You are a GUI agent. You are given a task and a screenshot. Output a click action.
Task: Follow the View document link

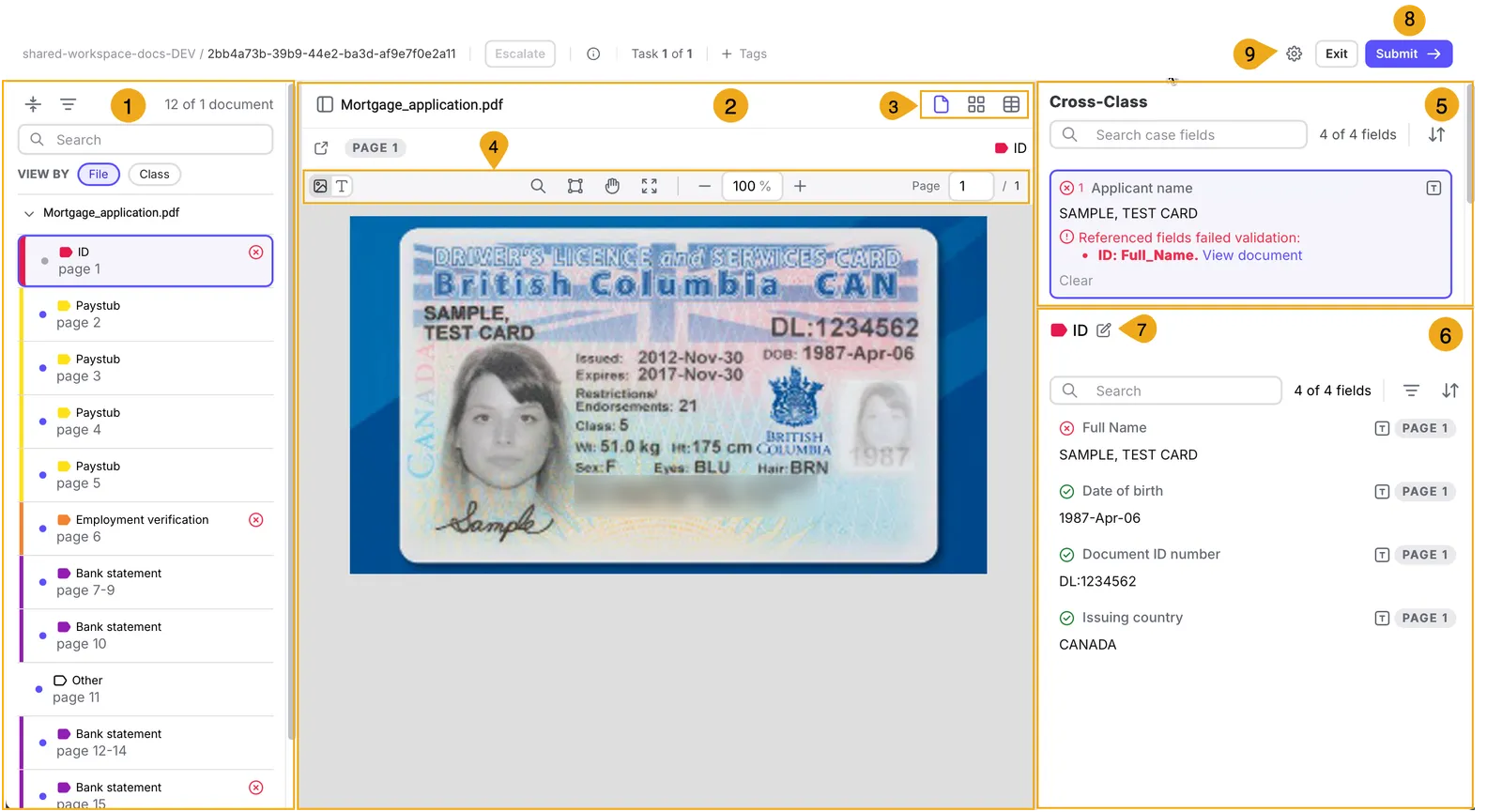(1252, 255)
